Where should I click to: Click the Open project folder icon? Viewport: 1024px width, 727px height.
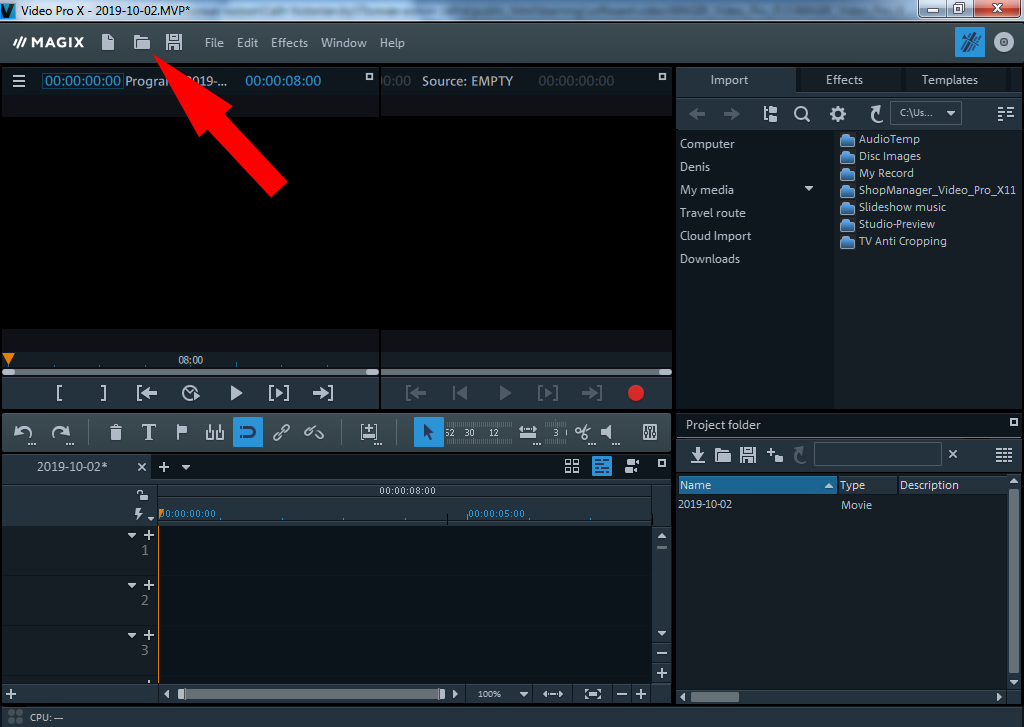click(x=141, y=43)
